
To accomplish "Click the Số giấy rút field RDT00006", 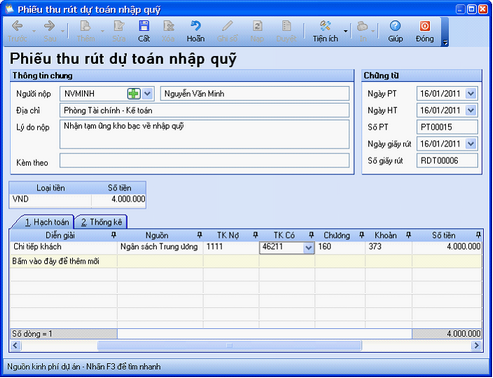I will (x=447, y=161).
